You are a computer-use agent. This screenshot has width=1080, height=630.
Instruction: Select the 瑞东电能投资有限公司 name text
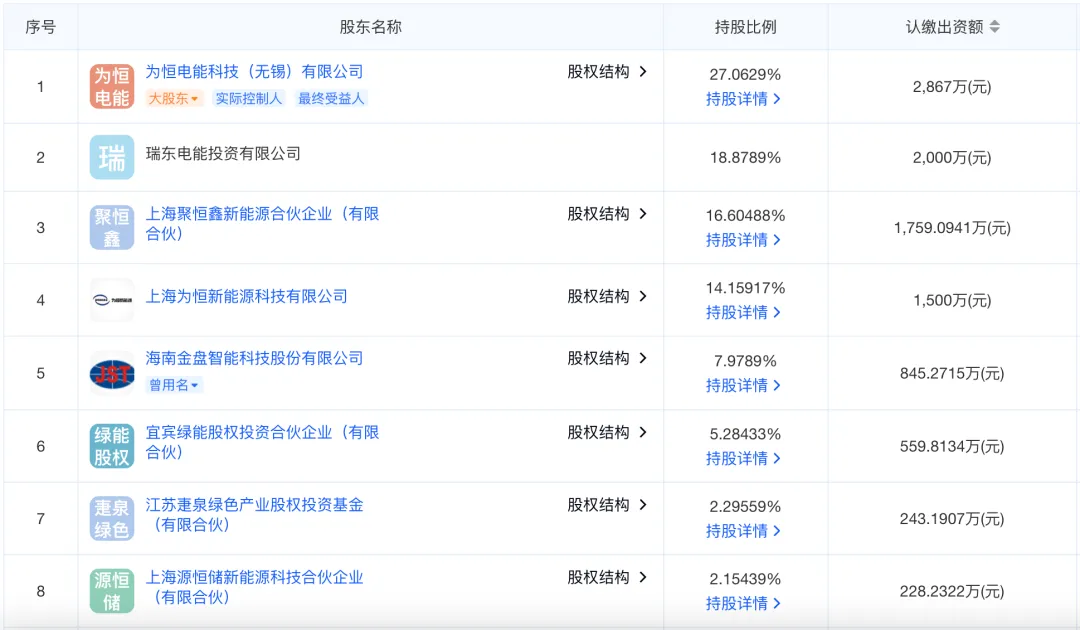click(x=223, y=154)
